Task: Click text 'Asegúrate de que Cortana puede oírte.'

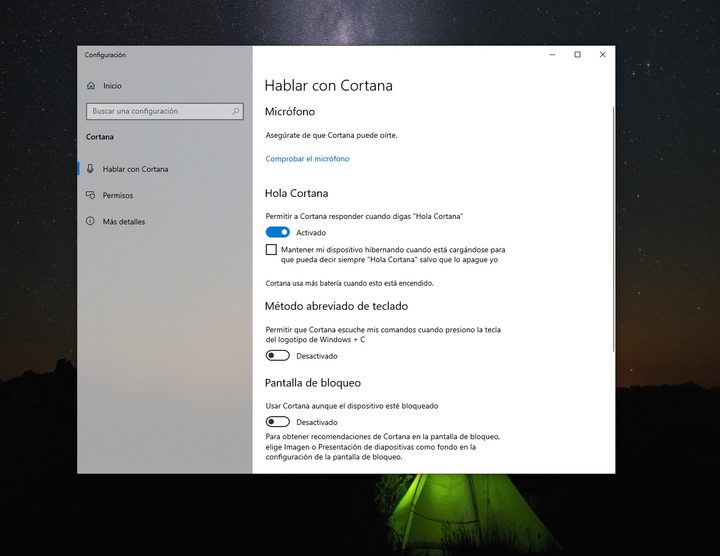Action: click(332, 135)
